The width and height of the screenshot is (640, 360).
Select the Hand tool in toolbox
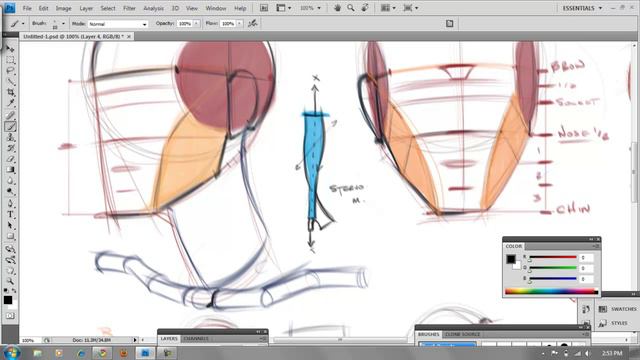click(10, 270)
